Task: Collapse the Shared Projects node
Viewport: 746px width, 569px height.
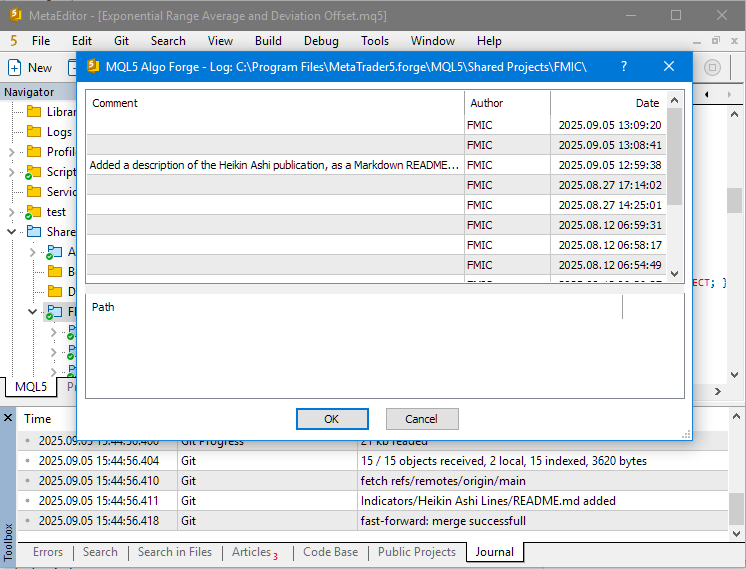Action: (11, 232)
